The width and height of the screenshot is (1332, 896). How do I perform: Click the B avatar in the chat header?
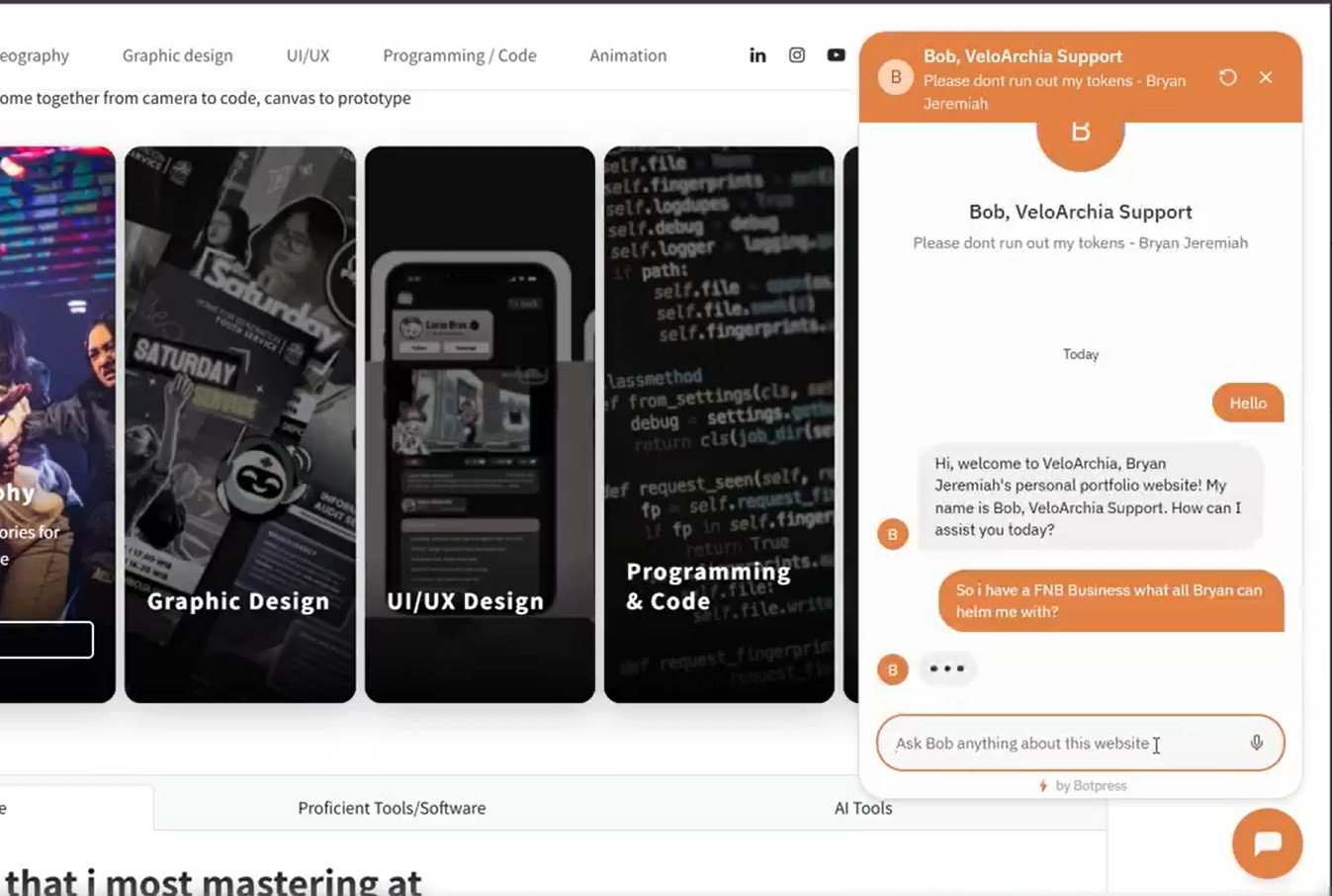[896, 77]
